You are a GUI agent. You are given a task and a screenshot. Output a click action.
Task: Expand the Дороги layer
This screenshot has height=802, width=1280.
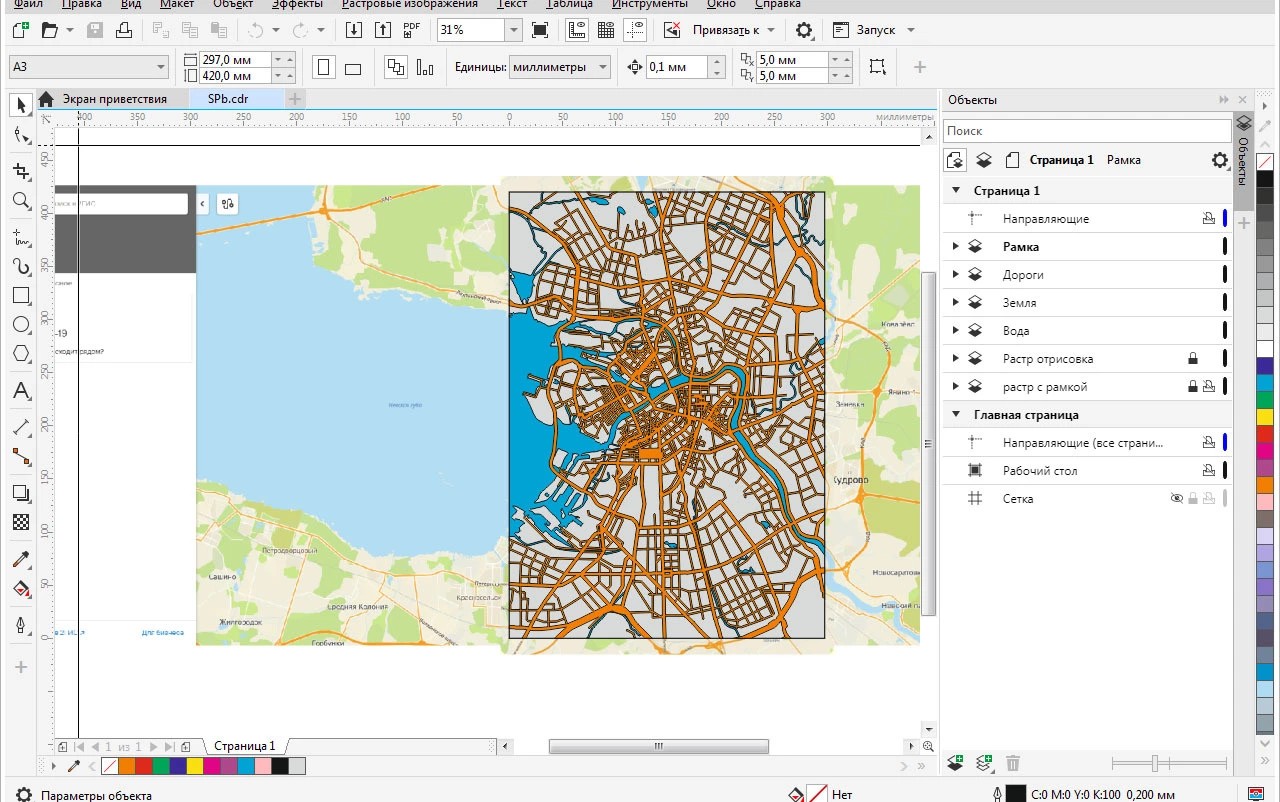955,274
